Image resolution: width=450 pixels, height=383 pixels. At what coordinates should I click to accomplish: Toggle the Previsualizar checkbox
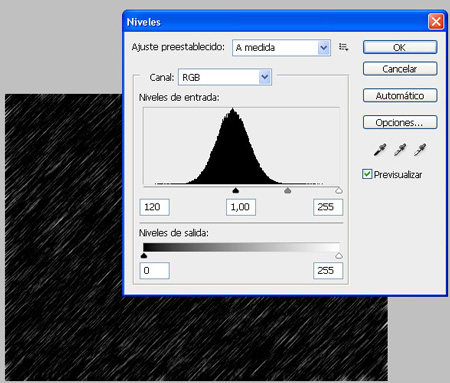pyautogui.click(x=367, y=174)
